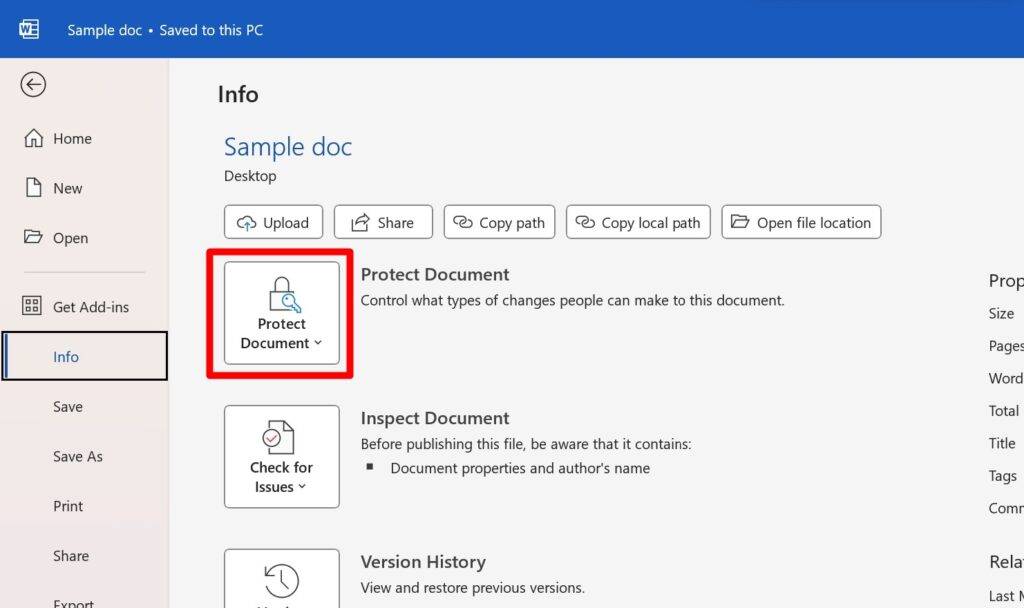Select Print from the sidebar

click(68, 506)
